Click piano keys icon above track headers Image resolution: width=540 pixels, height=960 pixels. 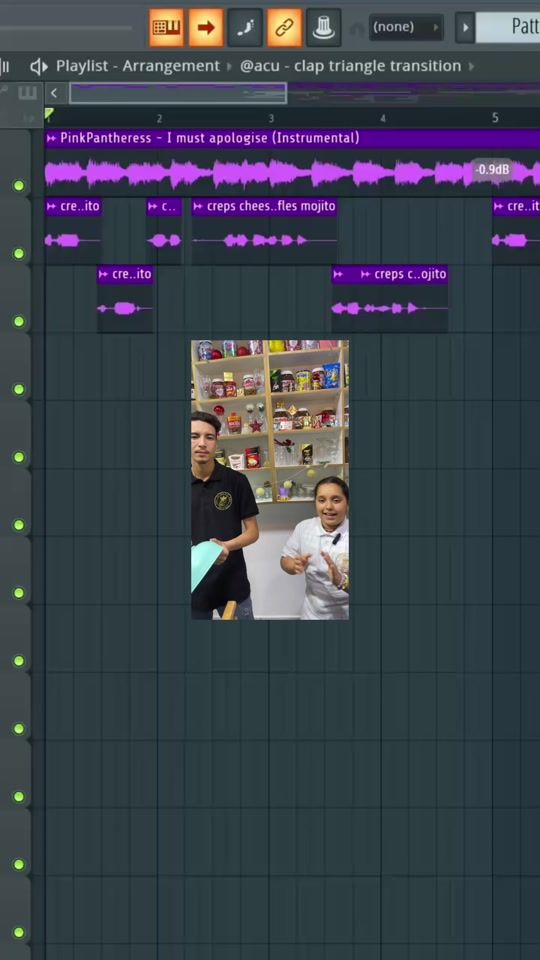pyautogui.click(x=27, y=94)
